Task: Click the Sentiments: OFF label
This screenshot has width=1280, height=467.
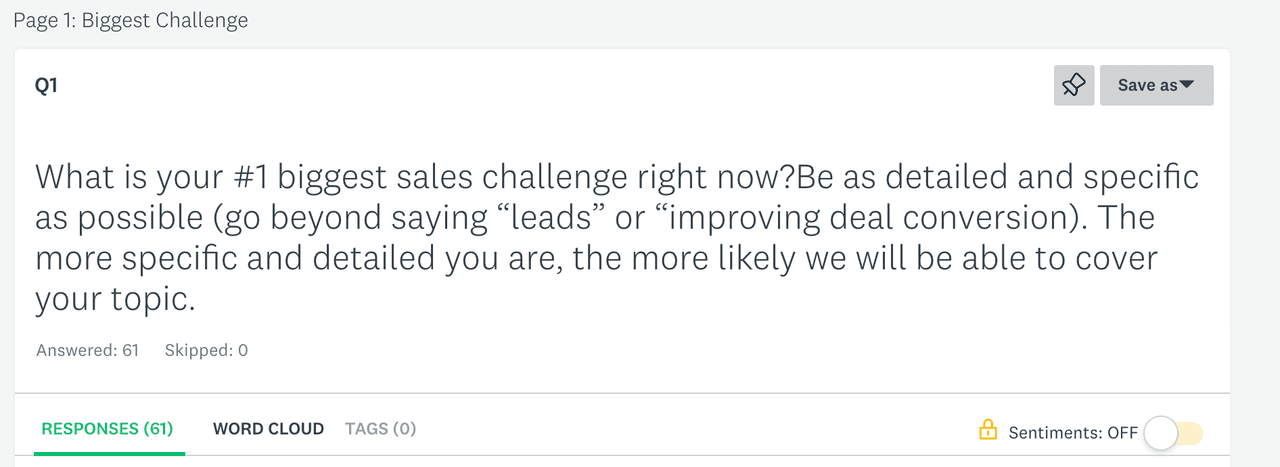Action: 1073,433
